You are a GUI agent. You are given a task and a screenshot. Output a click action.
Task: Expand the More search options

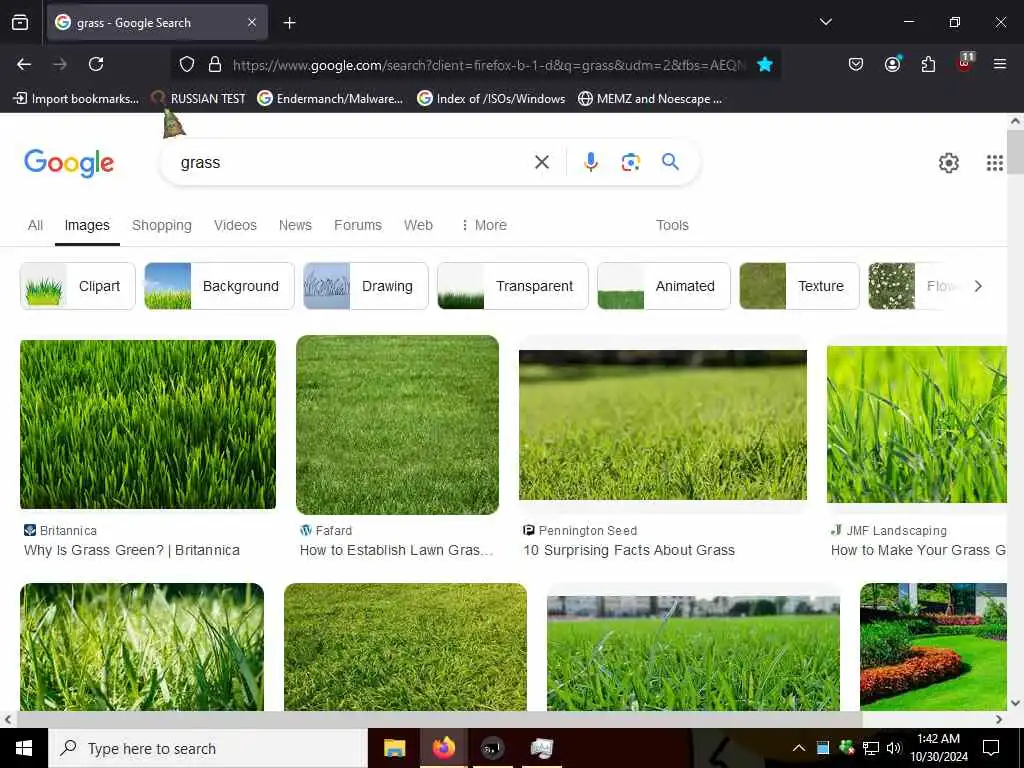484,225
